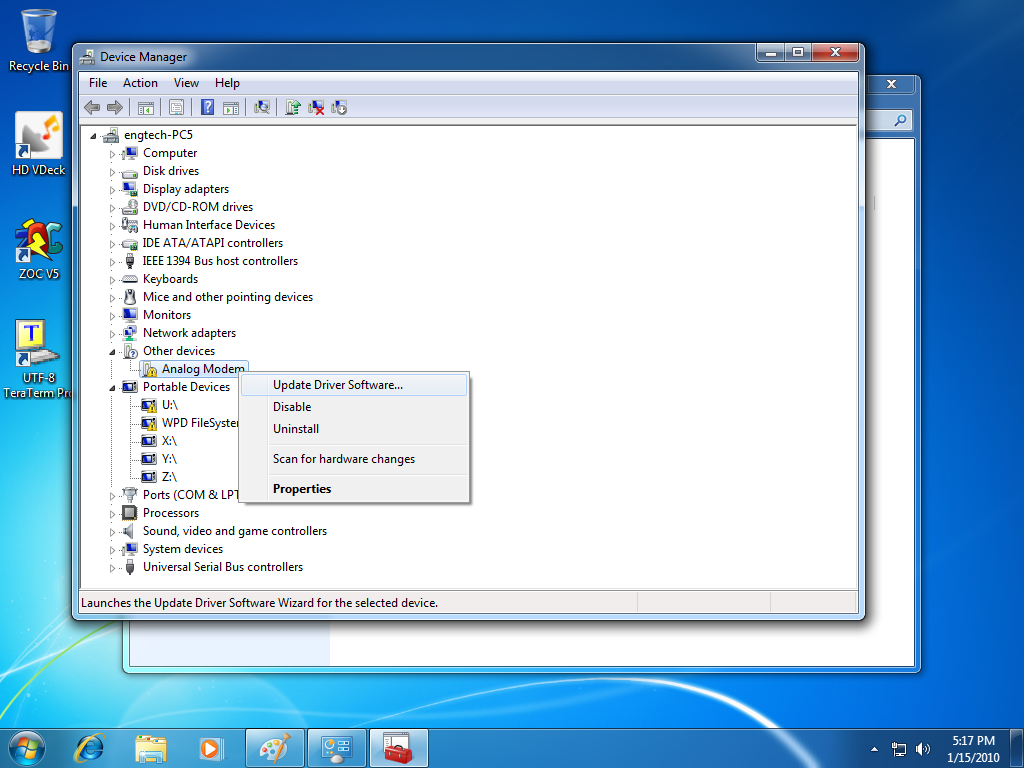This screenshot has width=1024, height=768.
Task: Click the clock in the system tray
Action: point(972,748)
